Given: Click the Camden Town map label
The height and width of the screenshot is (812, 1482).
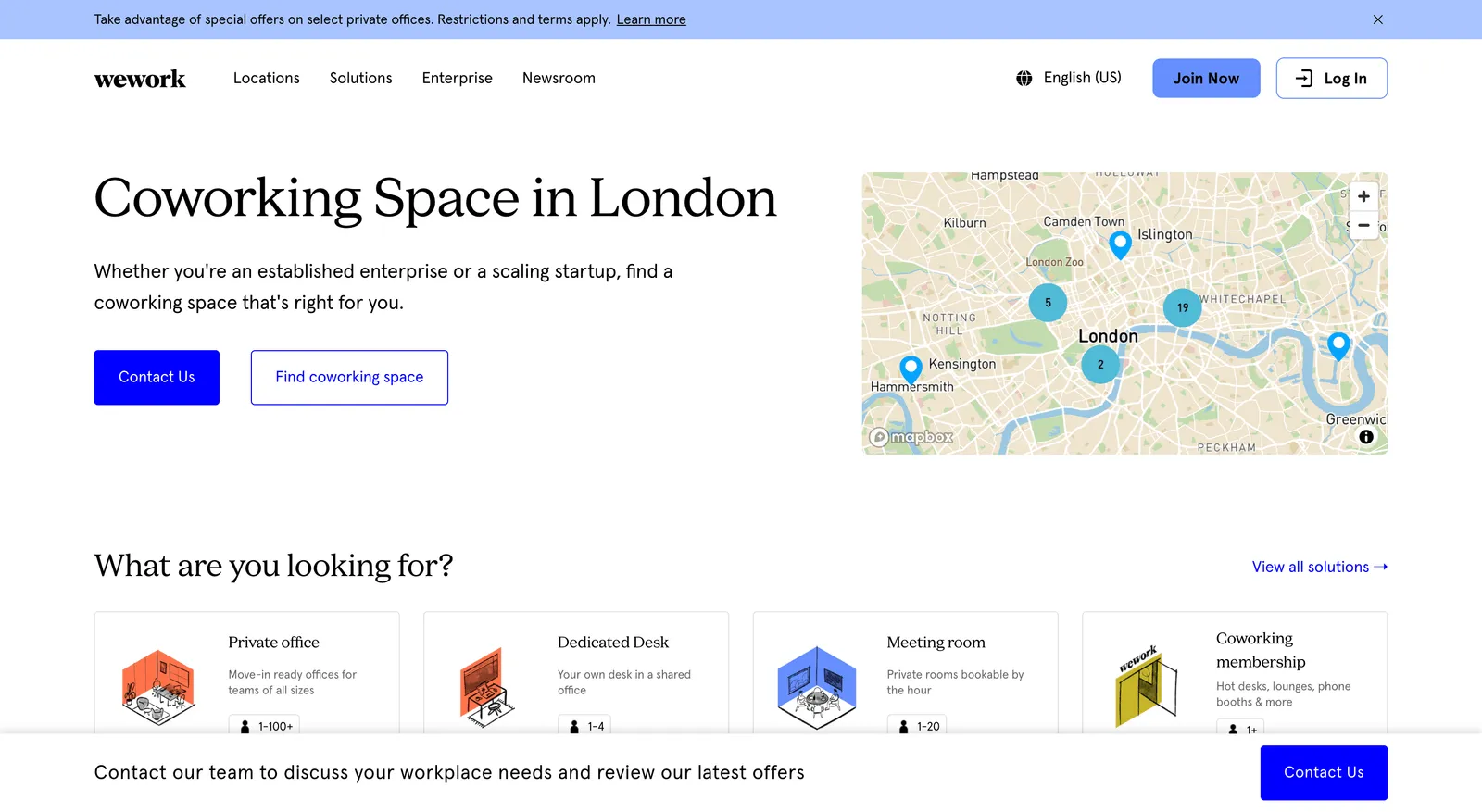Looking at the screenshot, I should click(1084, 222).
